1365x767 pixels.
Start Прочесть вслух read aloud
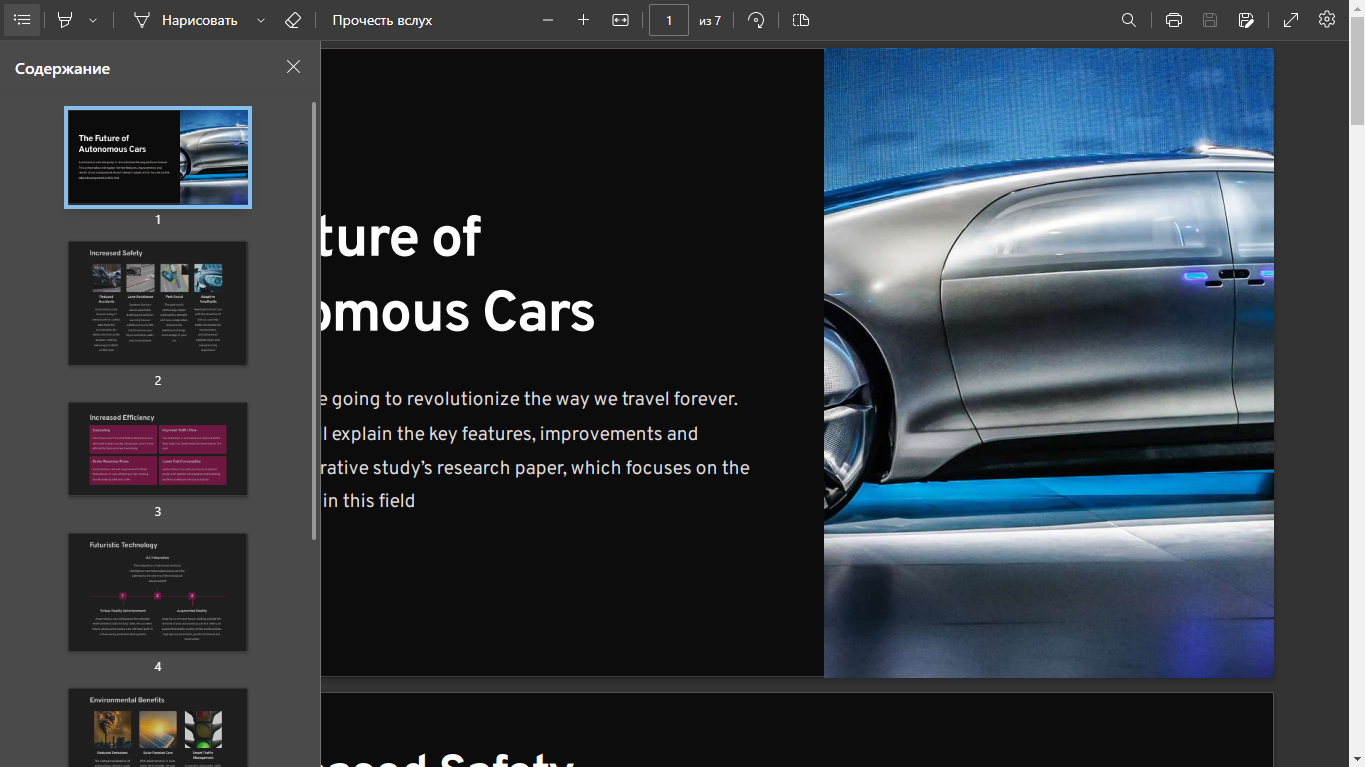click(382, 20)
